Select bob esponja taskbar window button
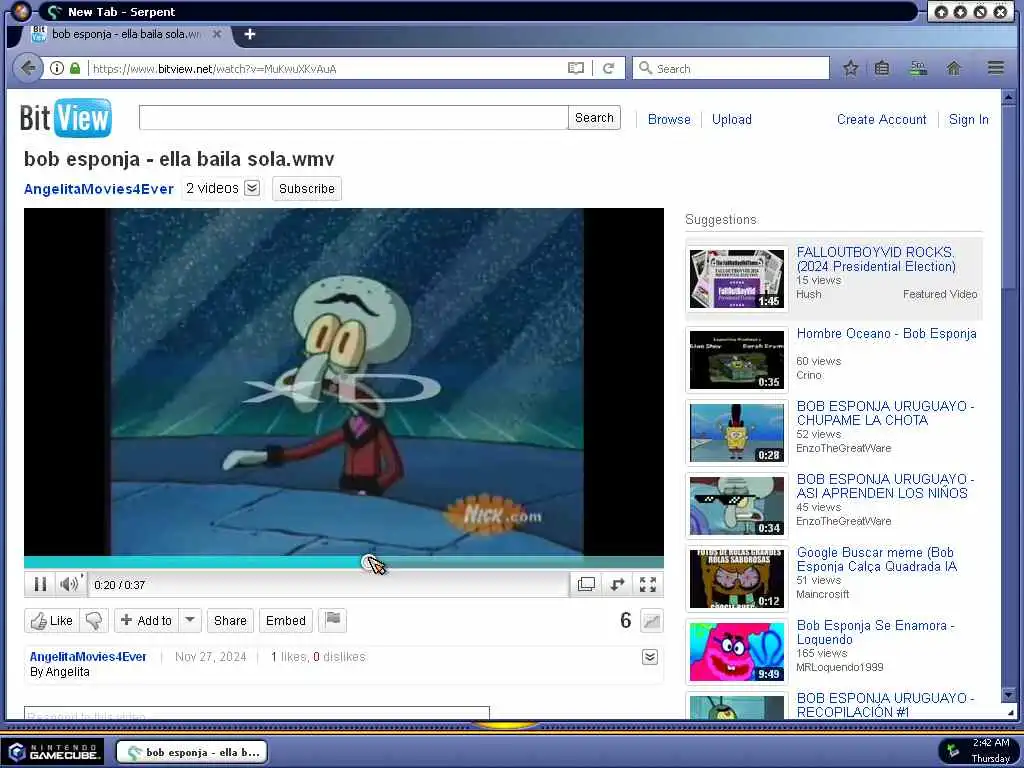The height and width of the screenshot is (768, 1024). tap(192, 752)
